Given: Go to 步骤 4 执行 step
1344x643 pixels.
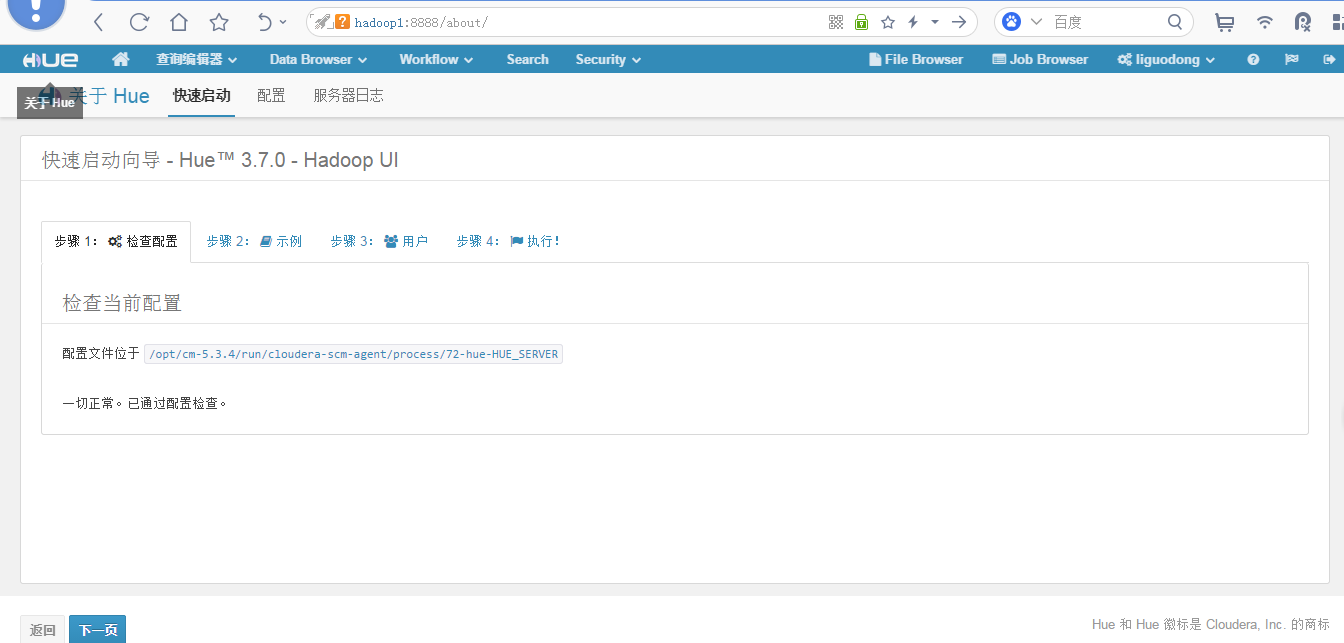Looking at the screenshot, I should (x=508, y=242).
